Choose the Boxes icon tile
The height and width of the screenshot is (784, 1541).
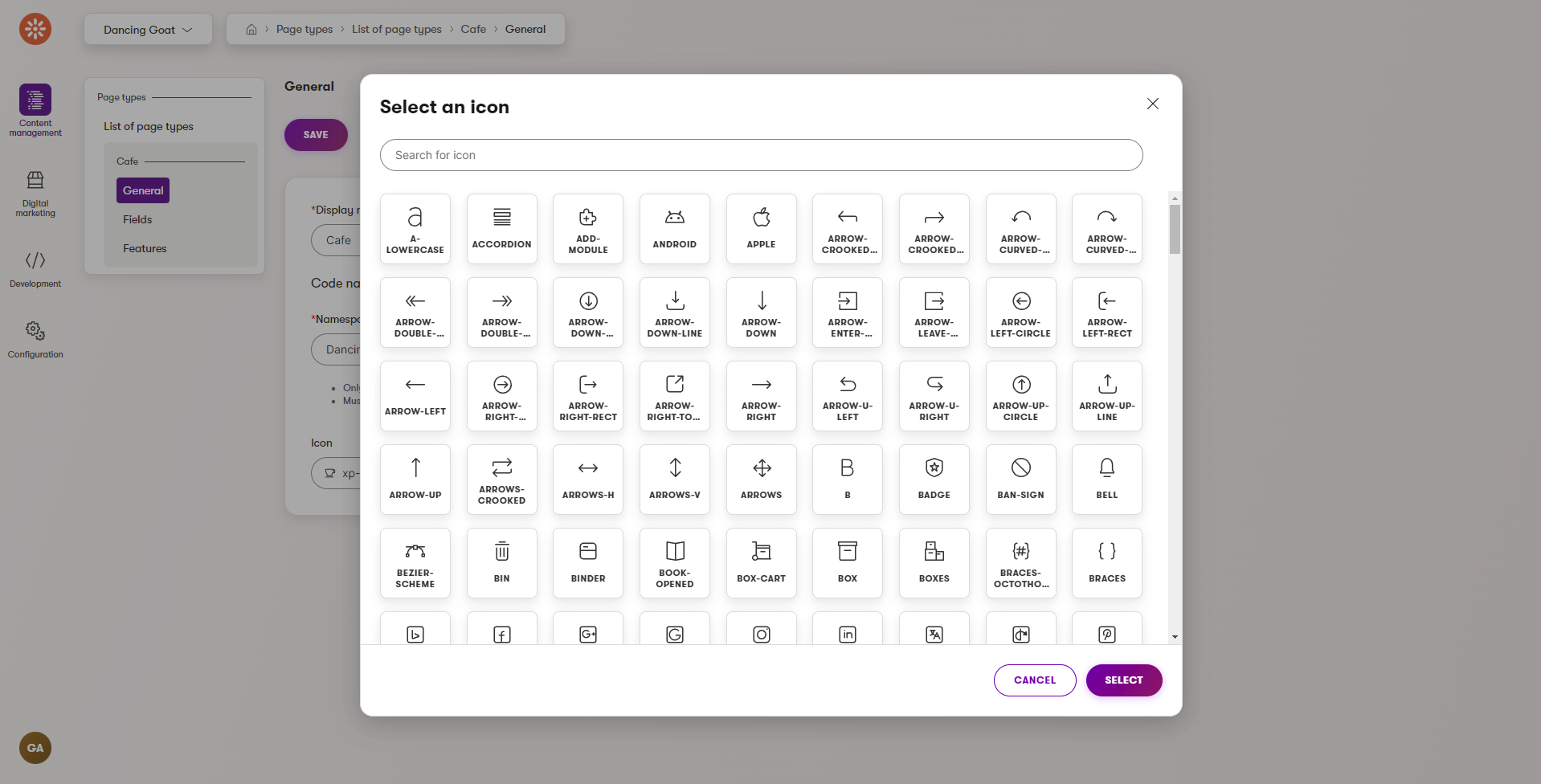[934, 563]
